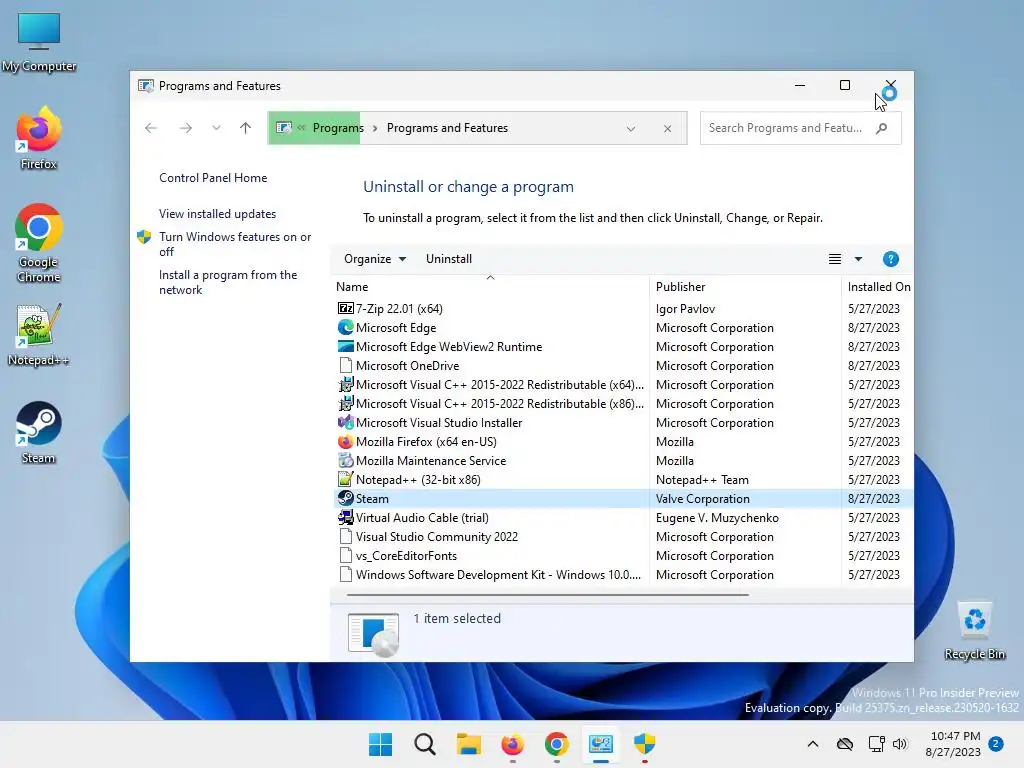This screenshot has height=768, width=1024.
Task: Expand breadcrumb chevron after Programs
Action: (375, 128)
